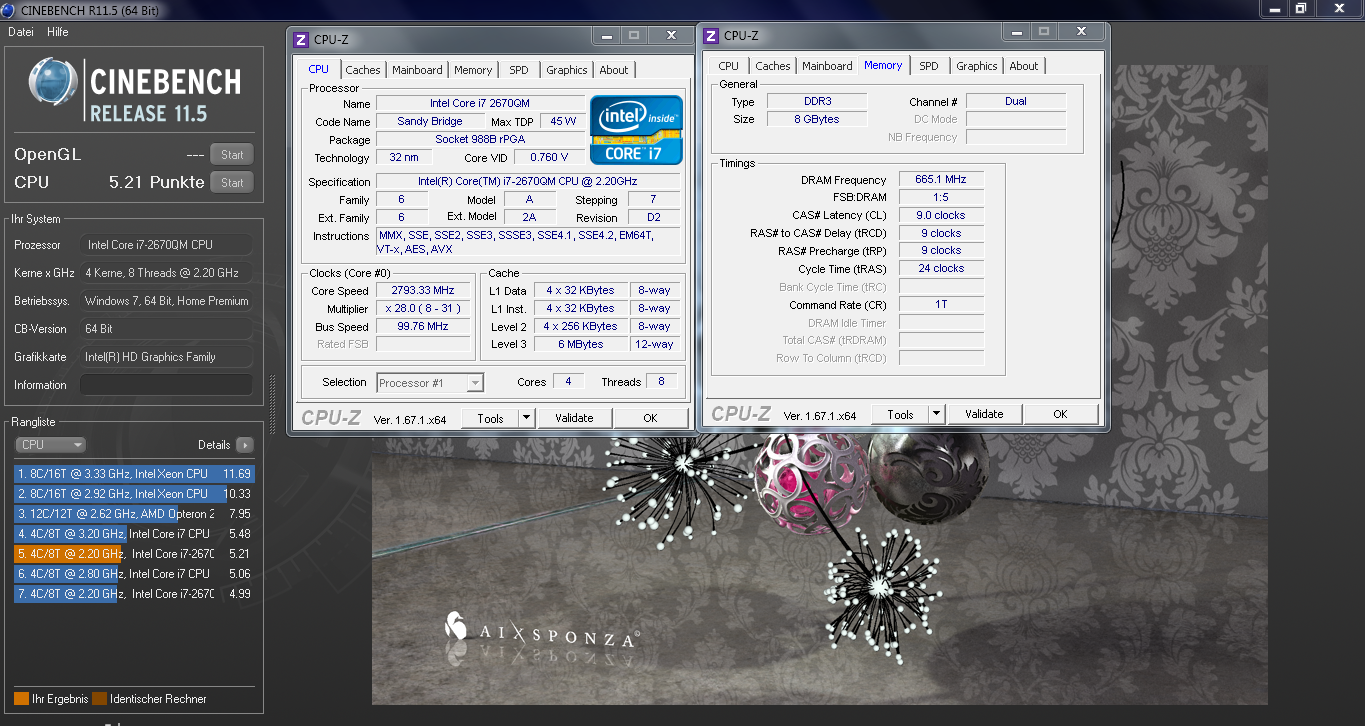The image size is (1365, 726).
Task: Switch to Memory tab in left CPU-Z window
Action: (473, 70)
